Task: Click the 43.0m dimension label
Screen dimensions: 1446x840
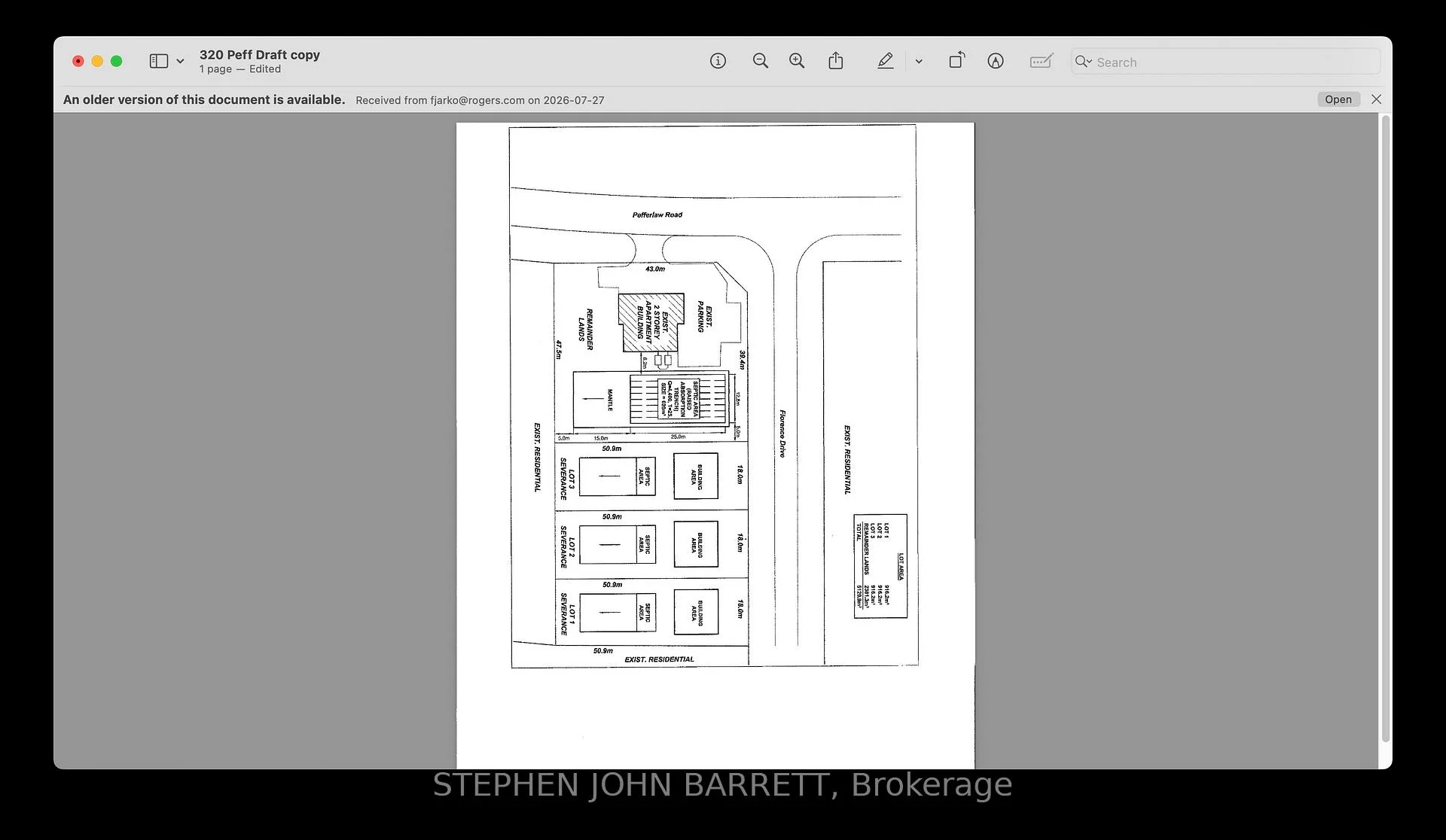Action: [x=655, y=269]
